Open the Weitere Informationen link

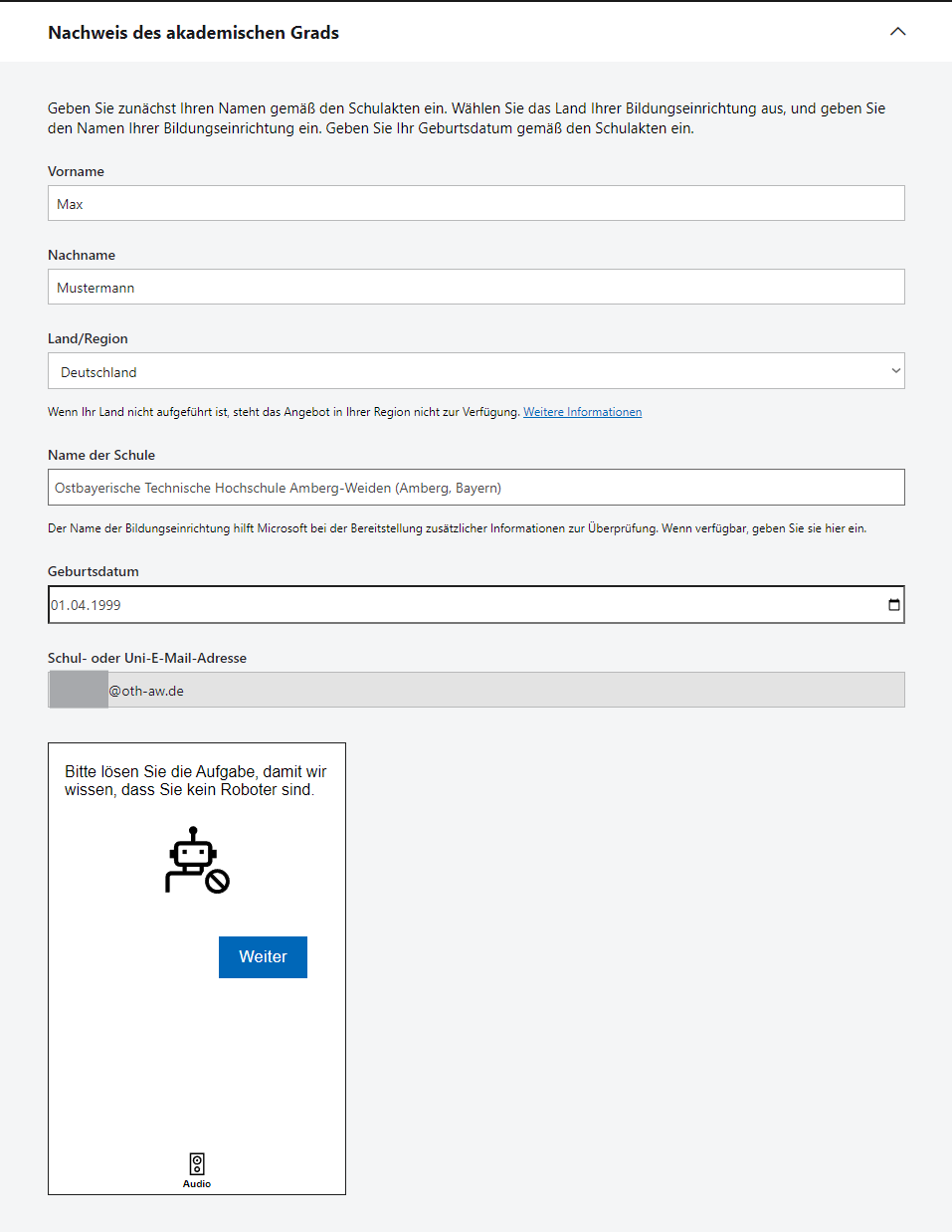(582, 412)
